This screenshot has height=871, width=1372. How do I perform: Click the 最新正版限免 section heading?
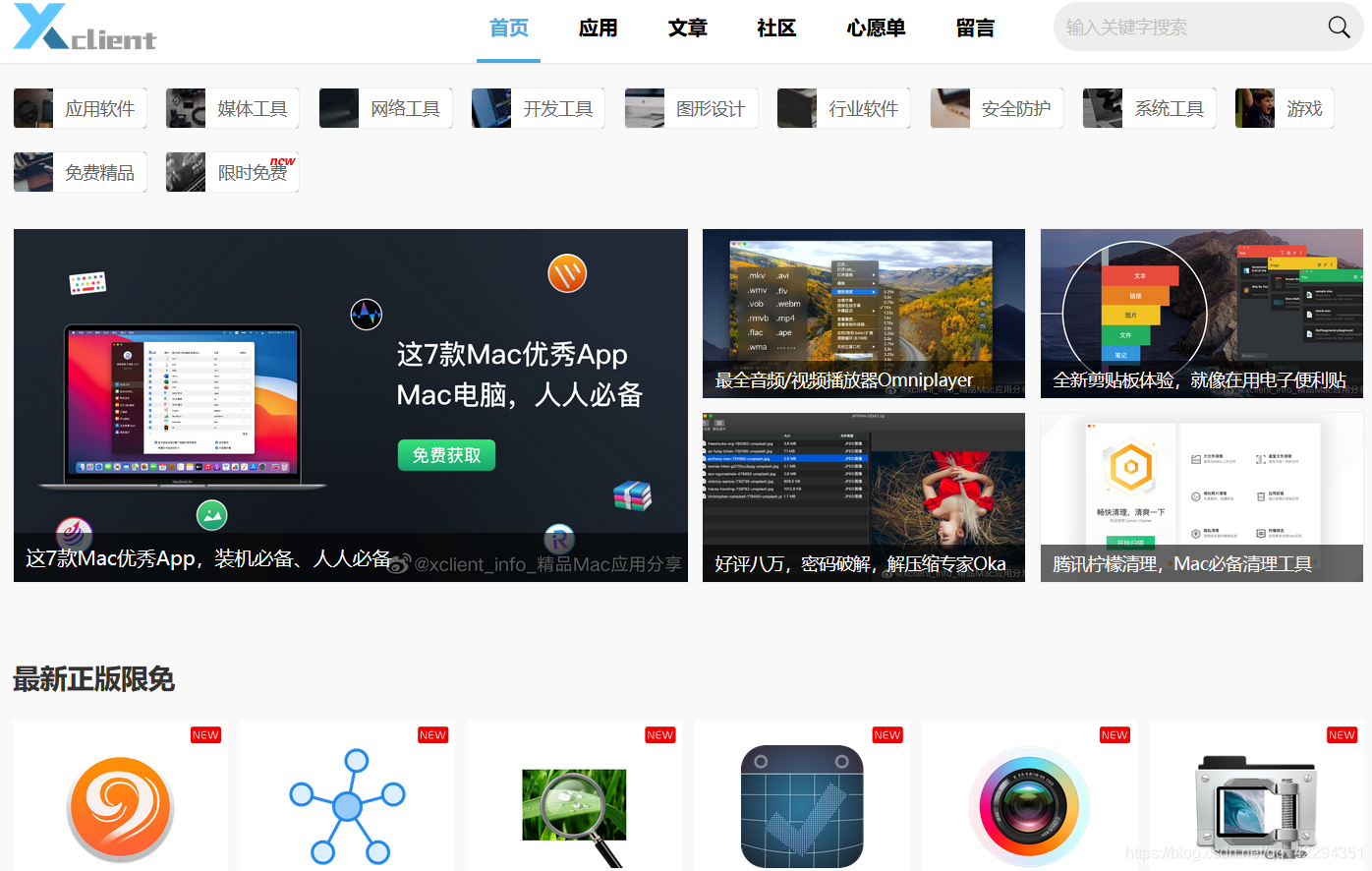pos(93,679)
